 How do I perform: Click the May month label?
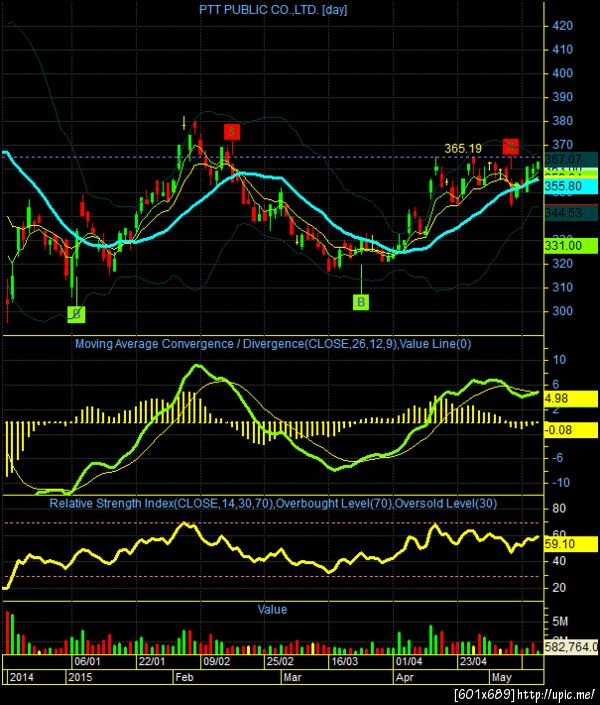pos(501,677)
